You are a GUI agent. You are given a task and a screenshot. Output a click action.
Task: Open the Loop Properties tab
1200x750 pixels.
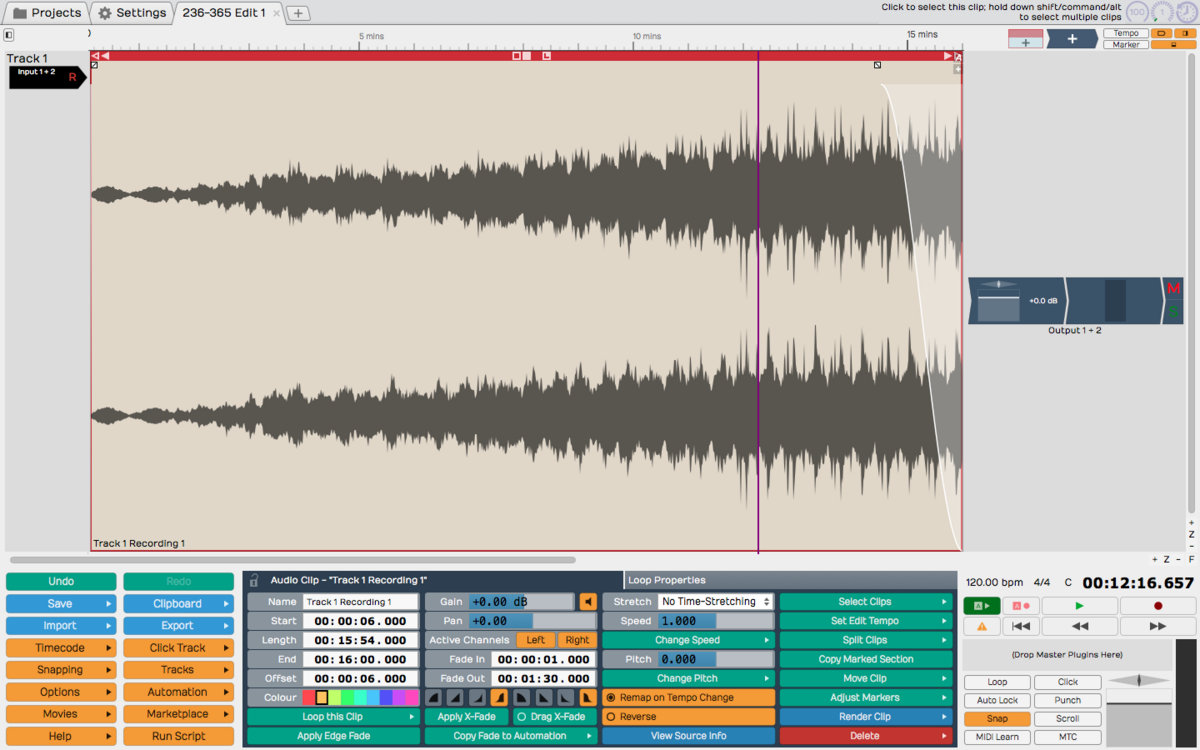667,580
